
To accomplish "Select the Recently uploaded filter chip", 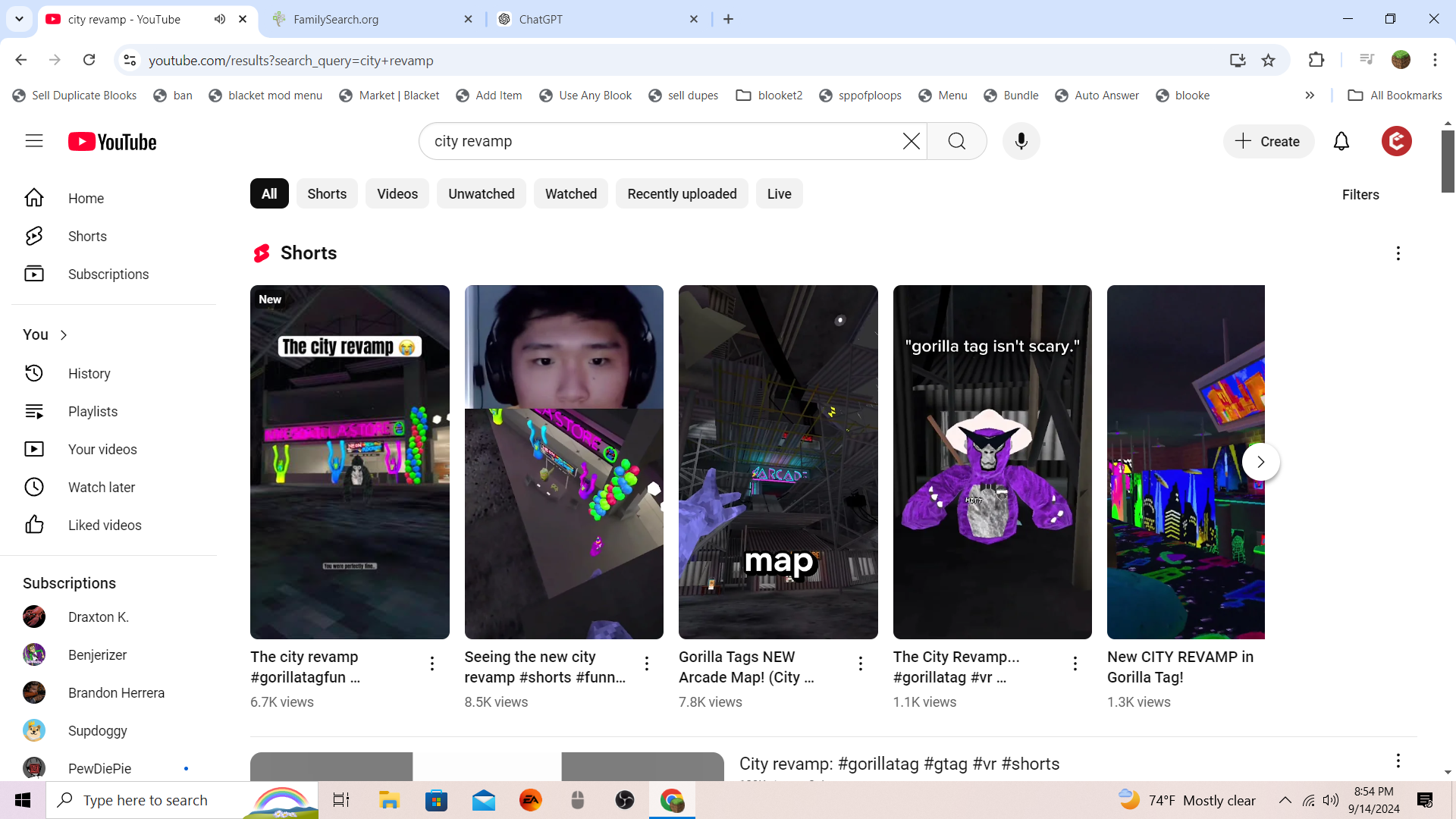I will pyautogui.click(x=681, y=194).
